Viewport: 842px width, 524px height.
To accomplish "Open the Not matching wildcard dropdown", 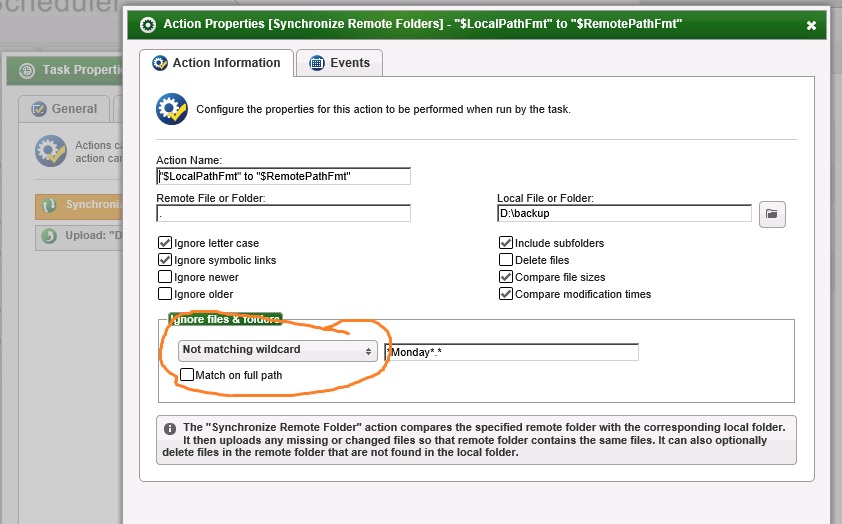I will click(278, 351).
